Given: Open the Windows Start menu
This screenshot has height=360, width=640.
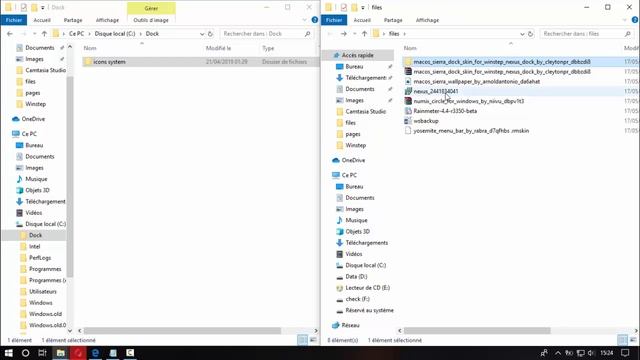Looking at the screenshot, I should [9, 353].
